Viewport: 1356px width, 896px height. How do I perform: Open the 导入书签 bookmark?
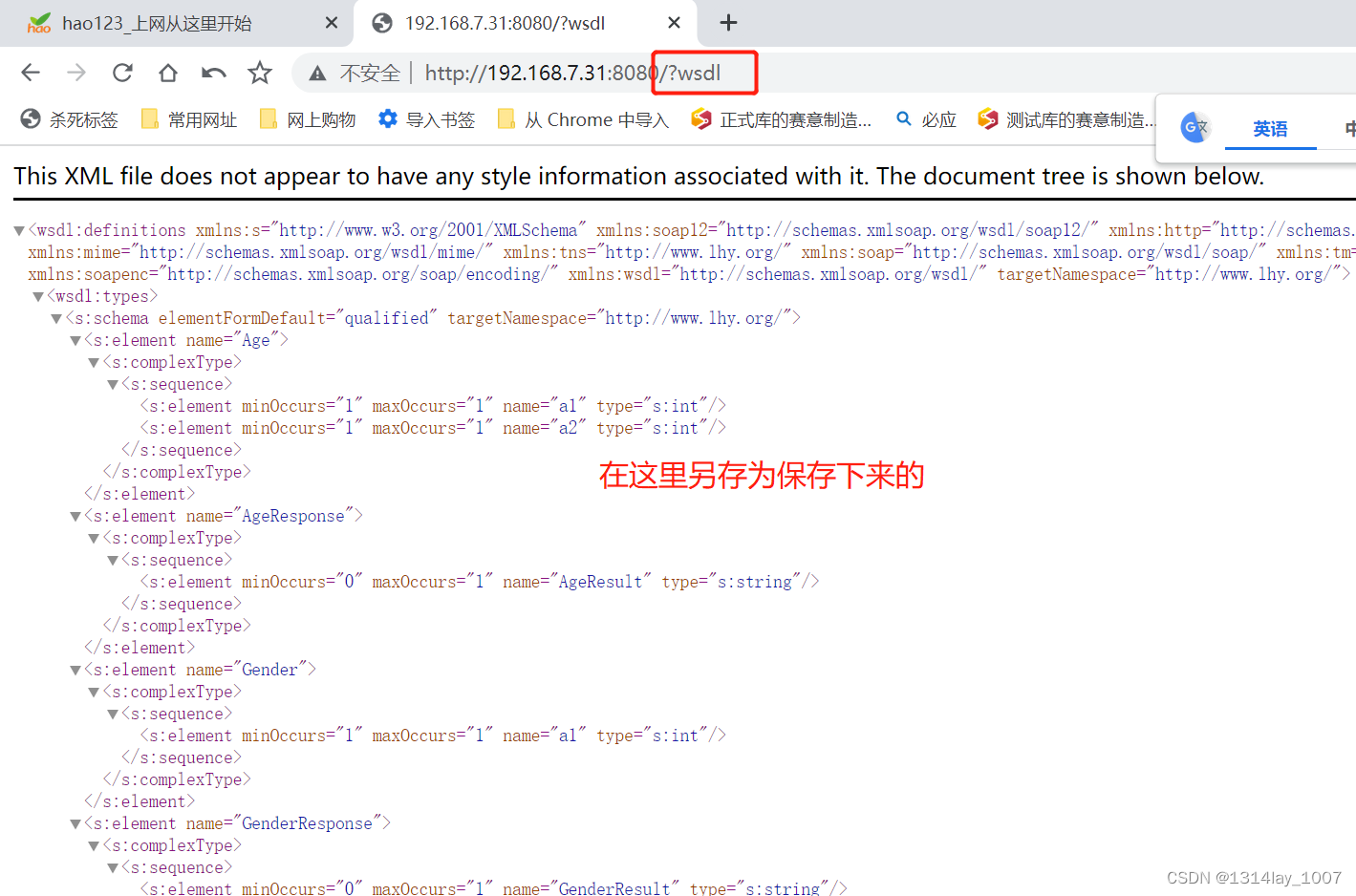coord(426,119)
